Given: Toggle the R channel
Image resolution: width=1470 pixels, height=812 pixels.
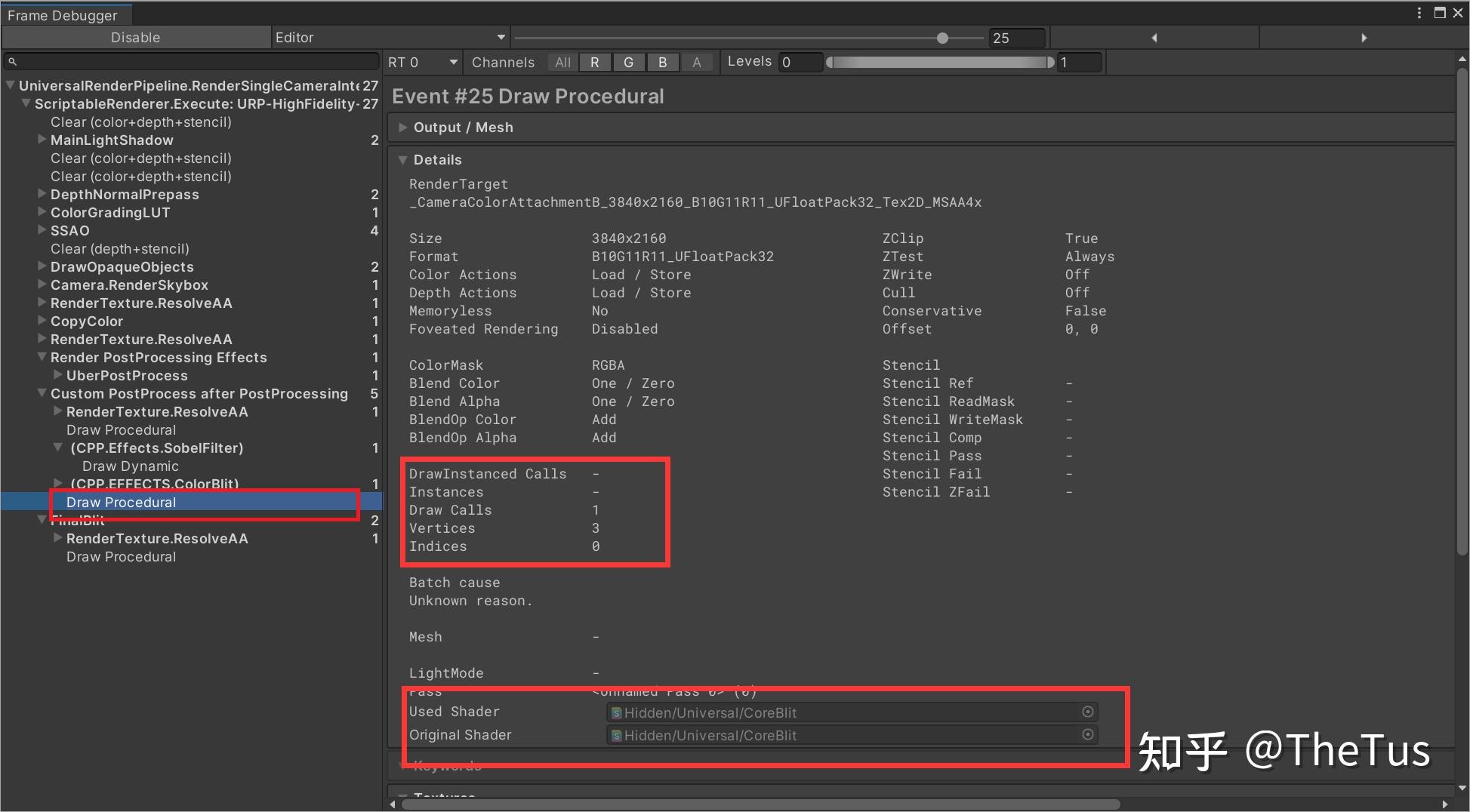Looking at the screenshot, I should 595,62.
